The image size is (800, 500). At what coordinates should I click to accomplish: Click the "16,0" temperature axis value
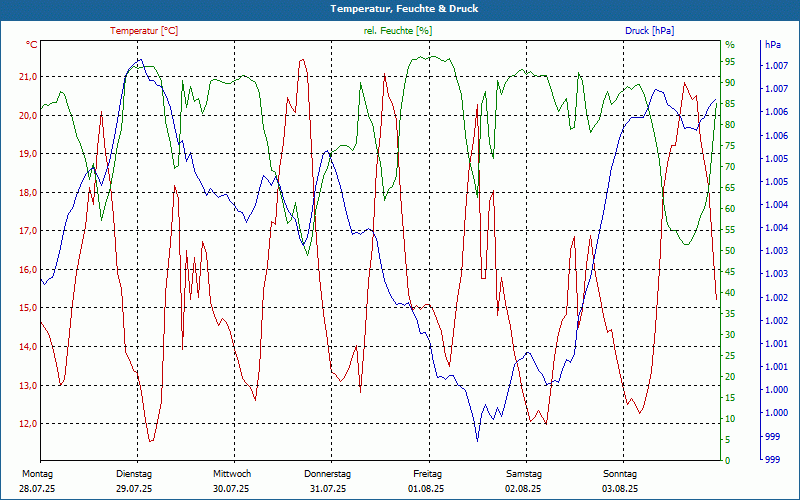pyautogui.click(x=27, y=269)
